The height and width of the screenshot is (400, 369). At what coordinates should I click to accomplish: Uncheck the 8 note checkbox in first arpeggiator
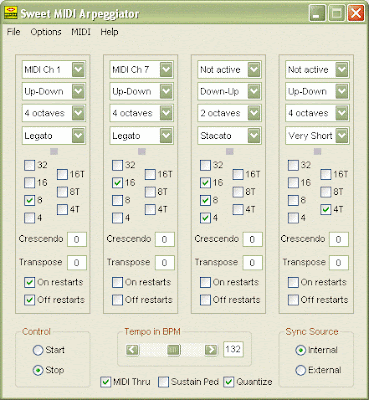pyautogui.click(x=30, y=200)
